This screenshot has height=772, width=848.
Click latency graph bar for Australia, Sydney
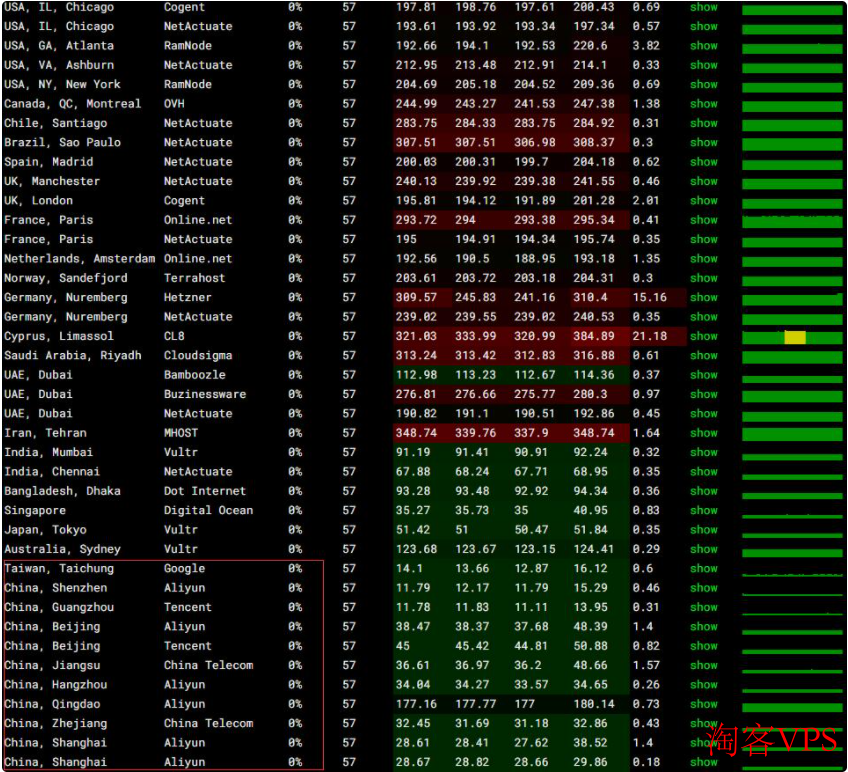pos(792,552)
